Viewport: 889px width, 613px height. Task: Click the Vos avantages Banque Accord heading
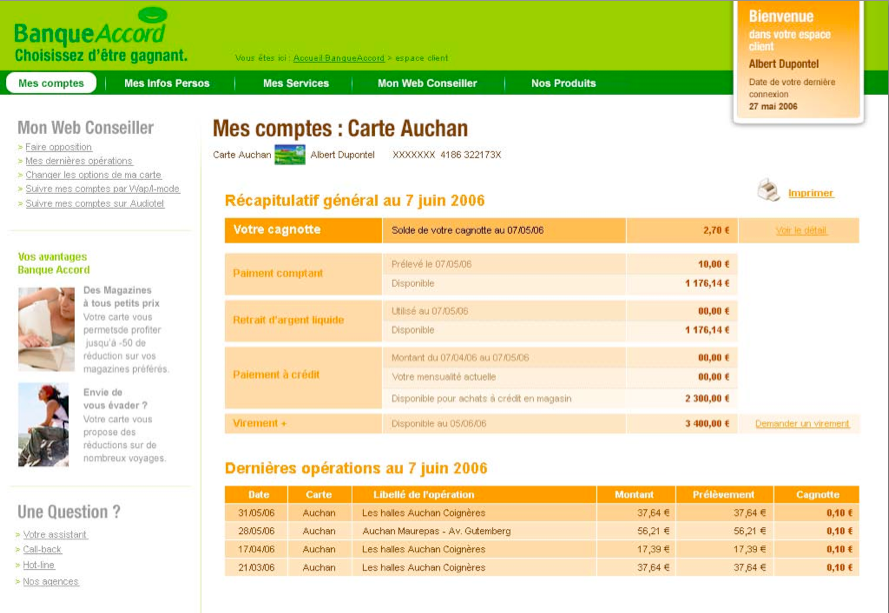point(54,263)
